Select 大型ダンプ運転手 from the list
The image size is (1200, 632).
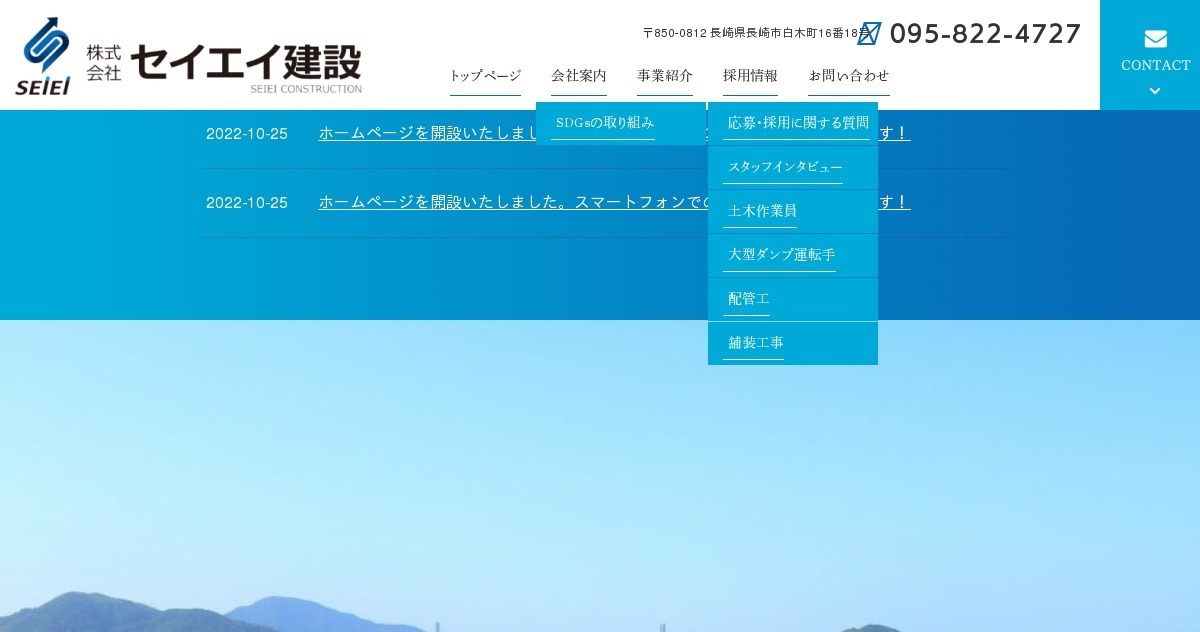780,255
